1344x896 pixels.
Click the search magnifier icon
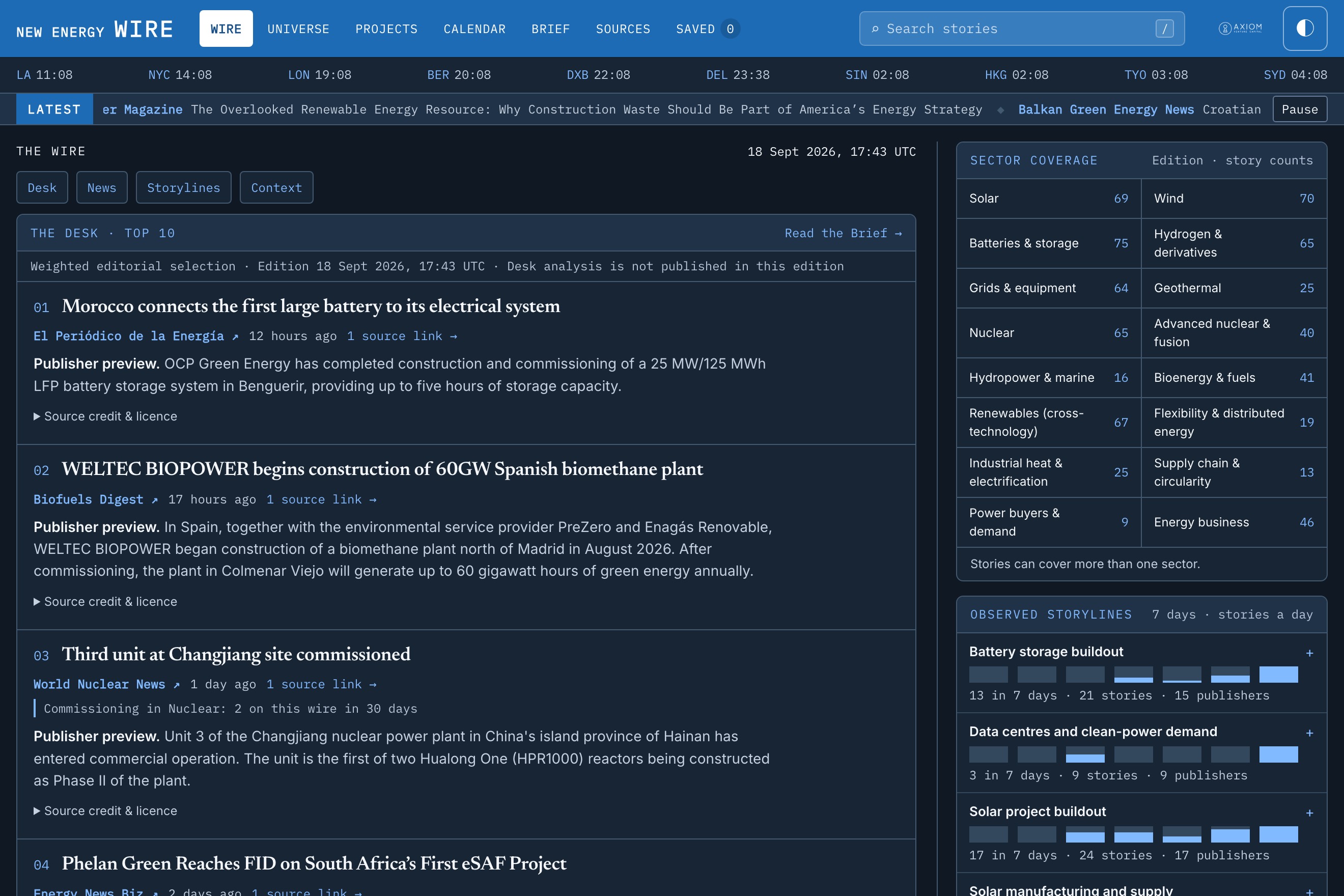coord(875,29)
